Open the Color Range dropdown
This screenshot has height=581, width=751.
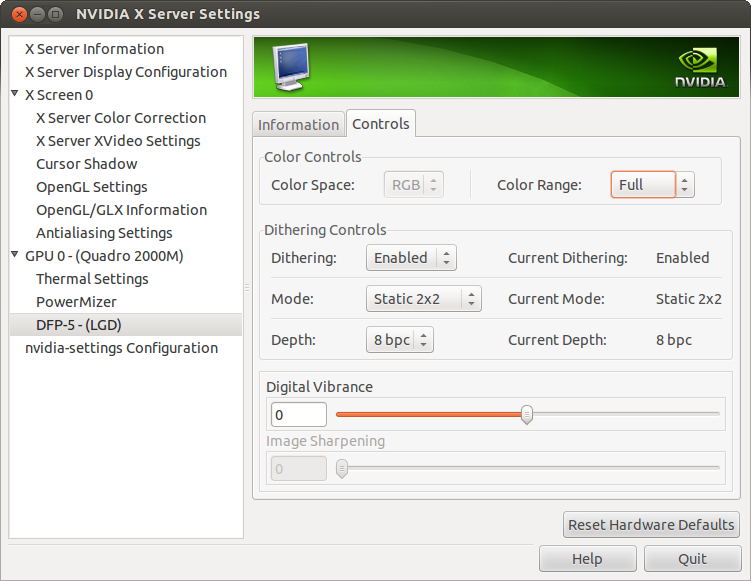coord(652,185)
